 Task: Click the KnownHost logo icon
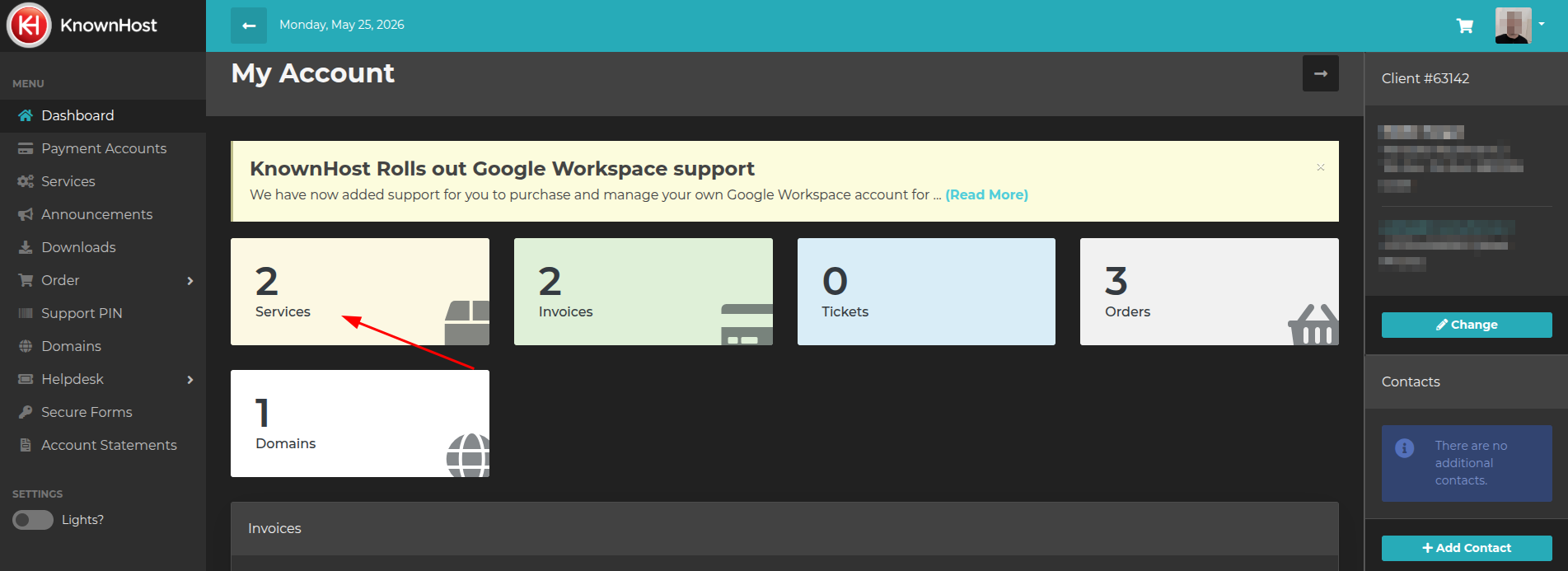tap(29, 26)
